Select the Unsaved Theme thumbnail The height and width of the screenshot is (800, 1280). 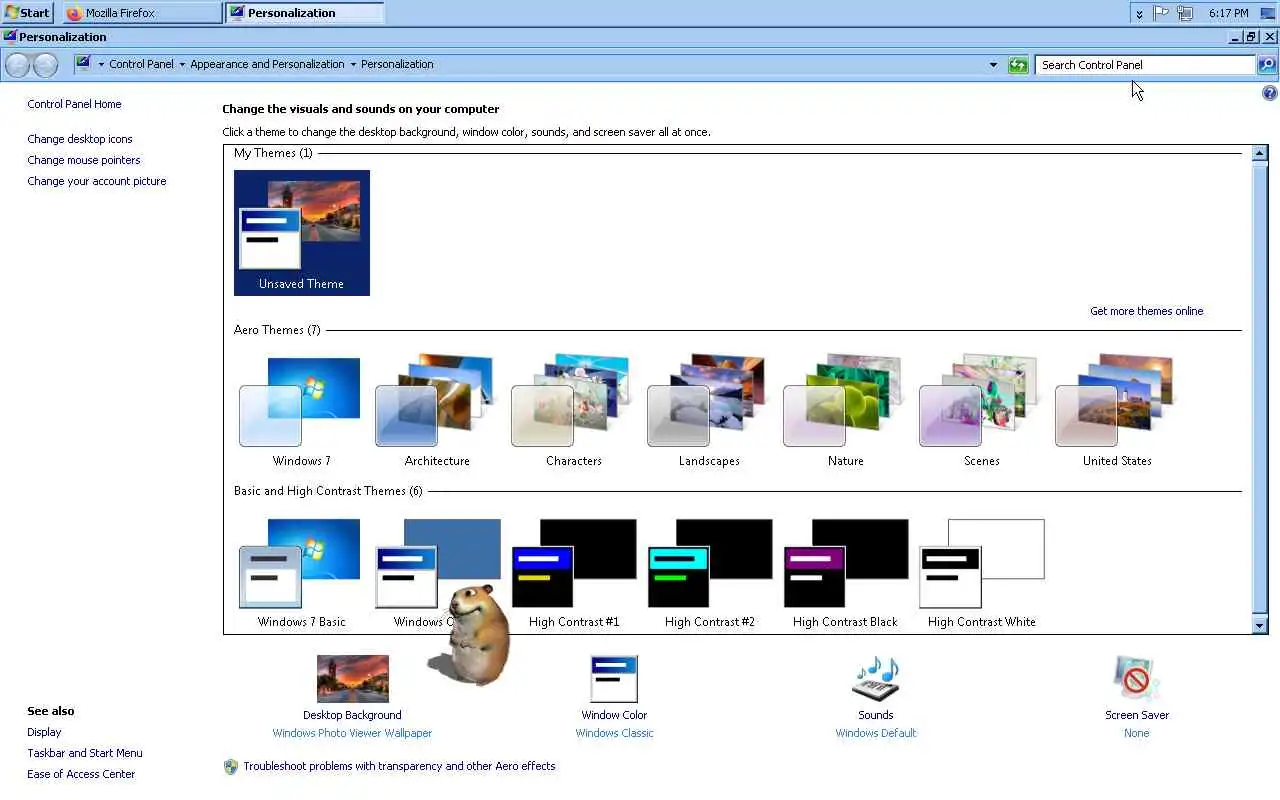[x=302, y=233]
